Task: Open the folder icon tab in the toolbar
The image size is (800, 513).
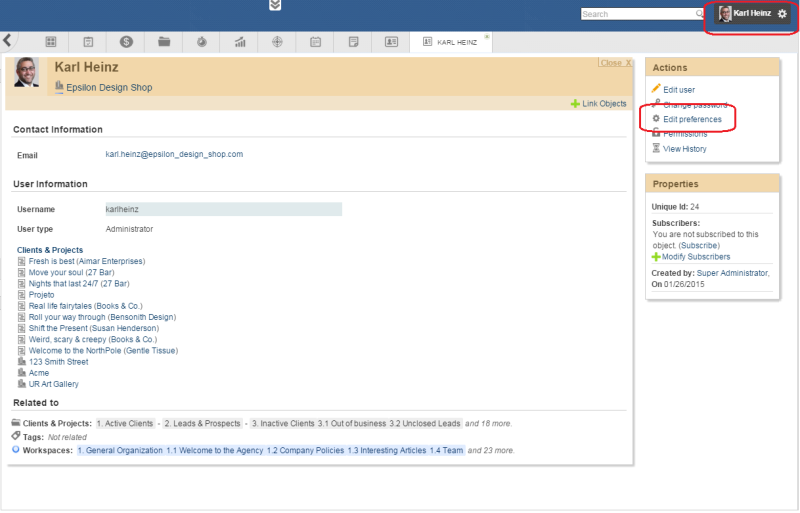Action: tap(164, 42)
